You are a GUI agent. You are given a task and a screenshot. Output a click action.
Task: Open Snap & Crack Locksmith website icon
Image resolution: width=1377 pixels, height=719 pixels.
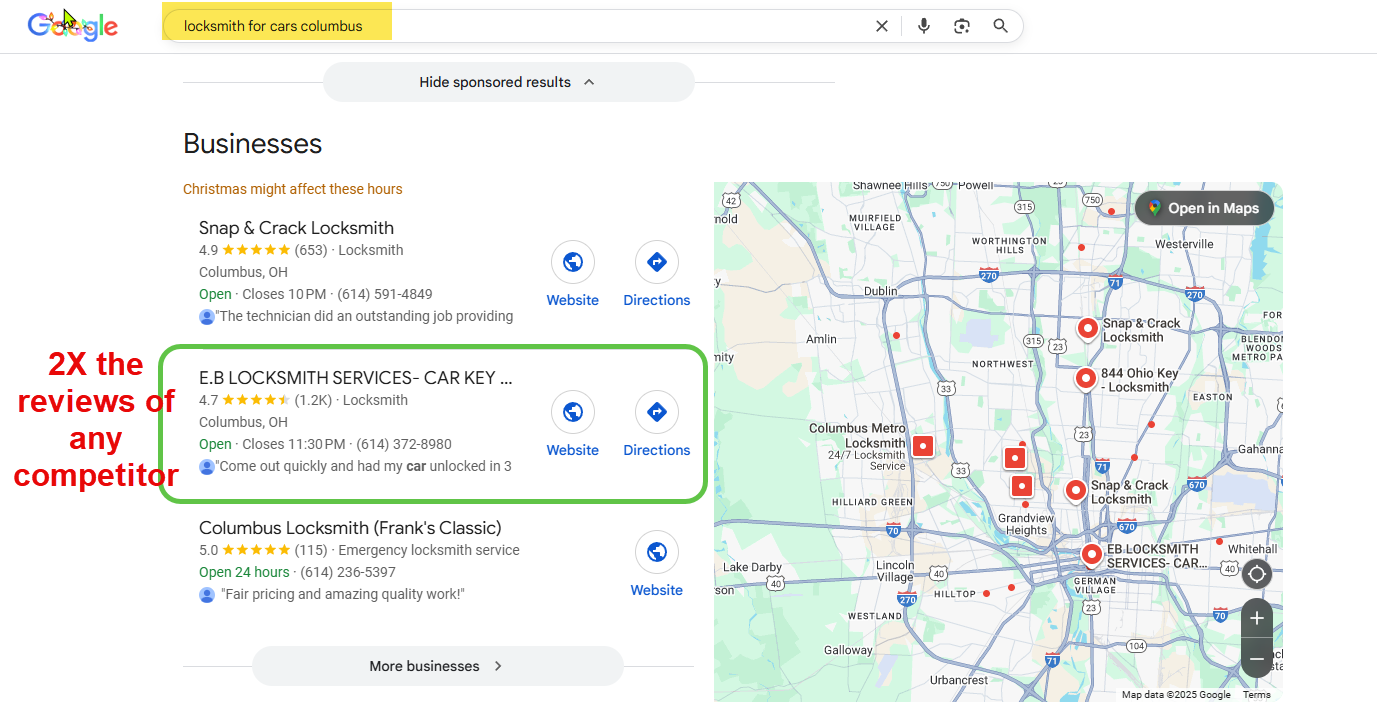pyautogui.click(x=572, y=263)
